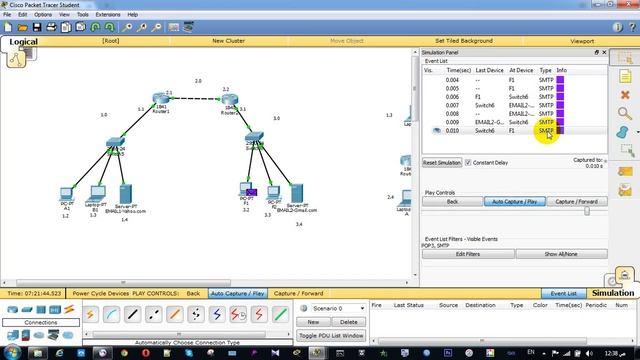Pick the copper cross-over dashed cable
The height and width of the screenshot is (360, 640).
(x=154, y=314)
